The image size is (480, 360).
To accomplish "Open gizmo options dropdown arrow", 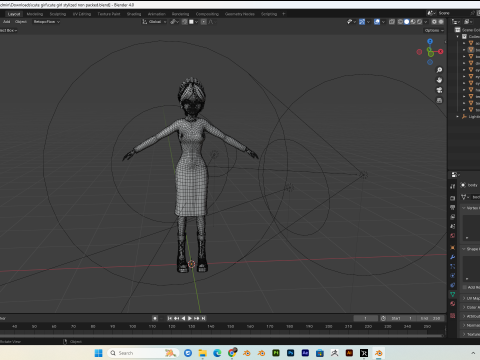I will coord(368,22).
